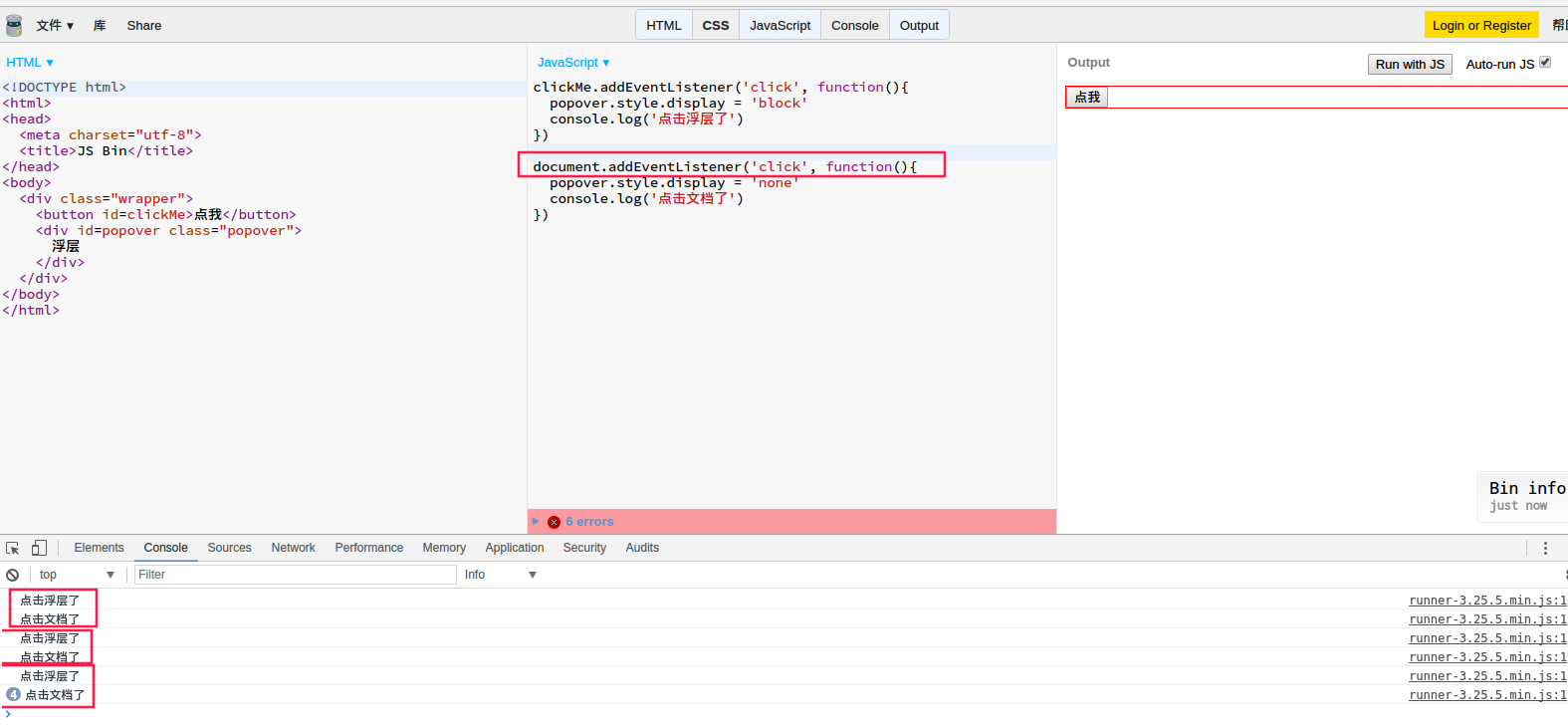Open the Share menu
Viewport: 1568px width, 728px height.
point(144,26)
